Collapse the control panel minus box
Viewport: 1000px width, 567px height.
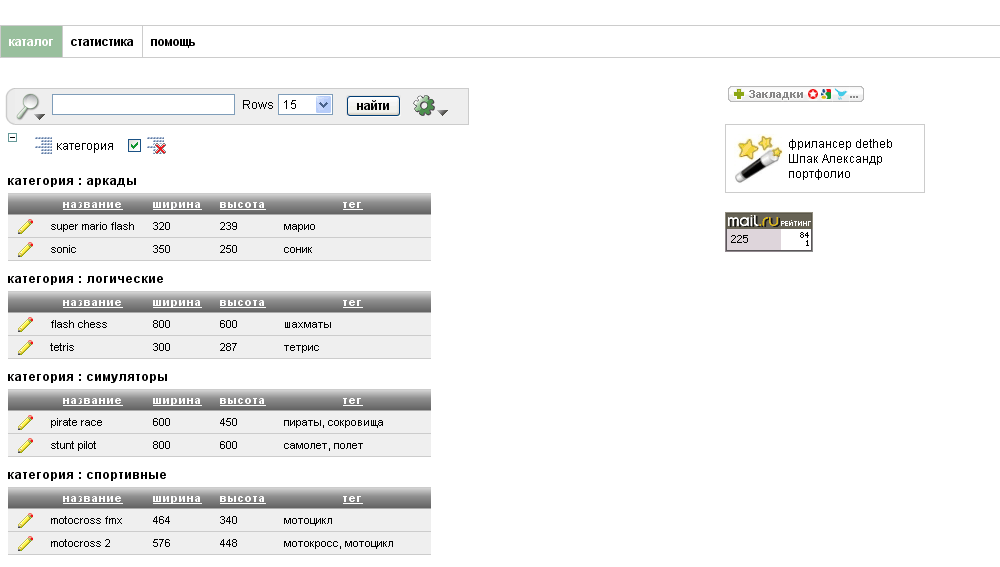(x=12, y=137)
